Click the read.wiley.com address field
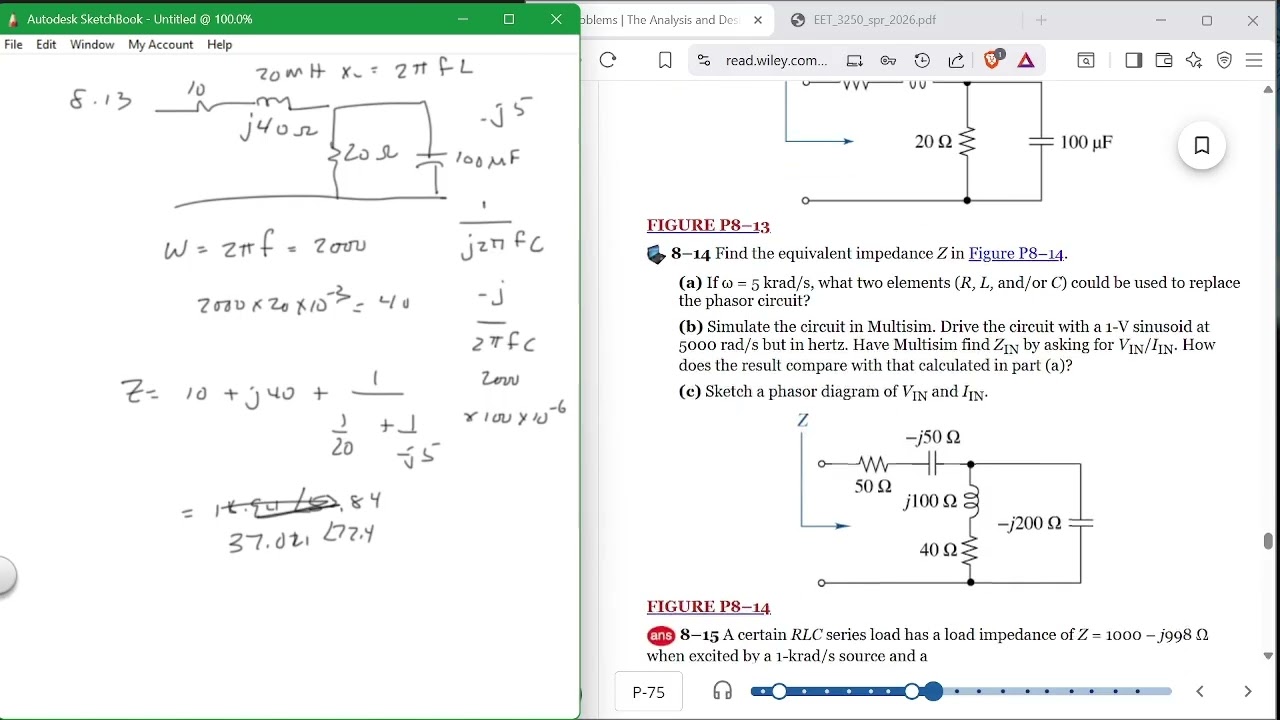 [776, 60]
